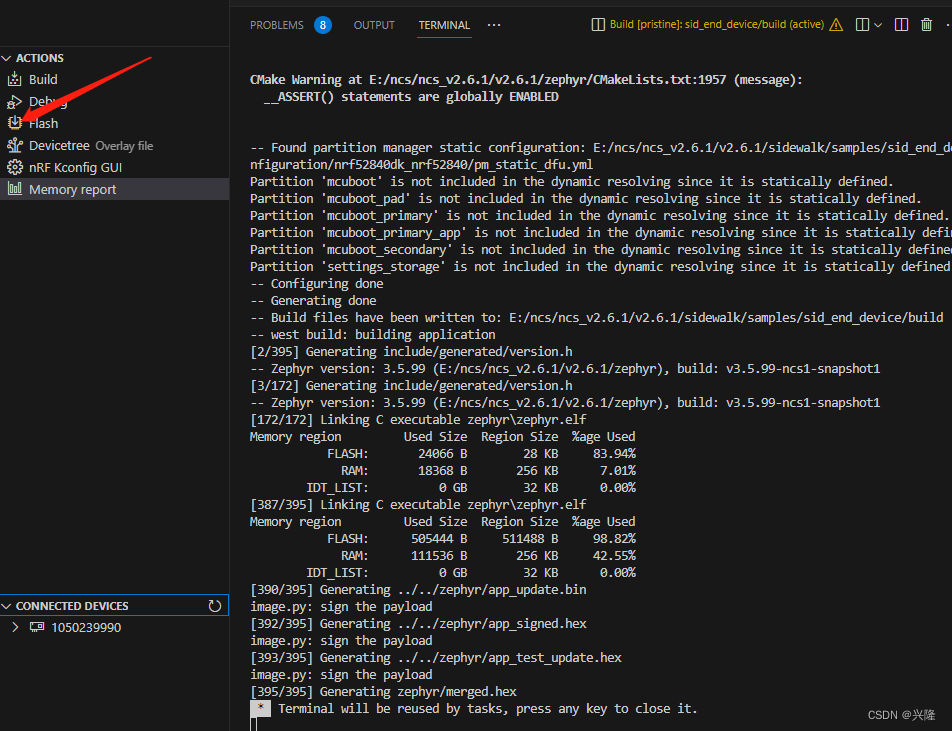
Task: Click '[395/395] Generating zephyr/merged.hex' line
Action: click(383, 692)
